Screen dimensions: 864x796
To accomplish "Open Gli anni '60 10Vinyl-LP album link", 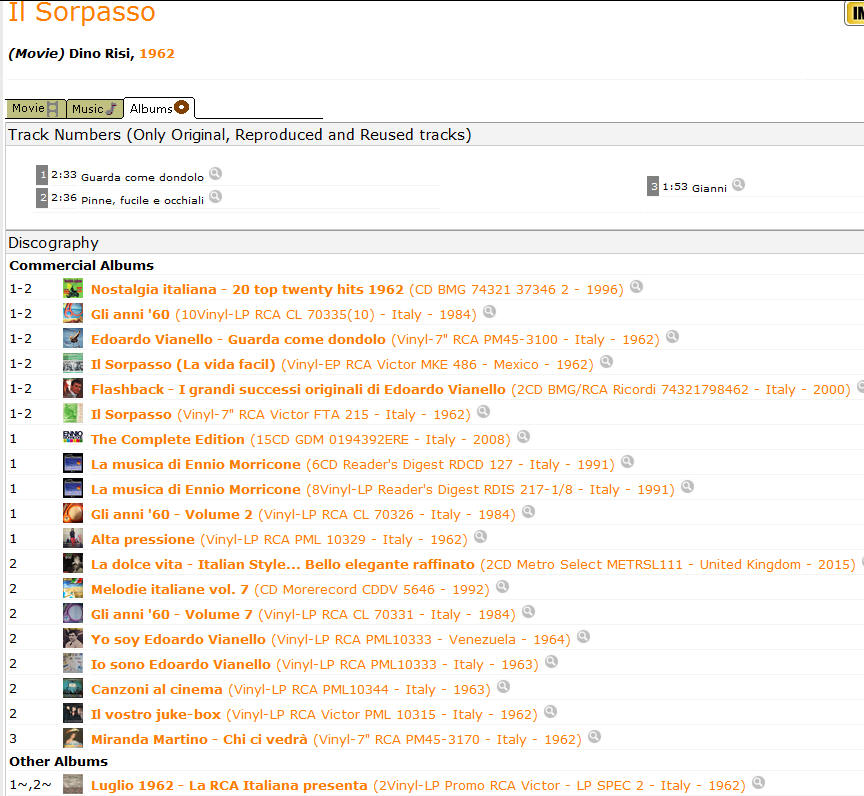I will coord(284,315).
